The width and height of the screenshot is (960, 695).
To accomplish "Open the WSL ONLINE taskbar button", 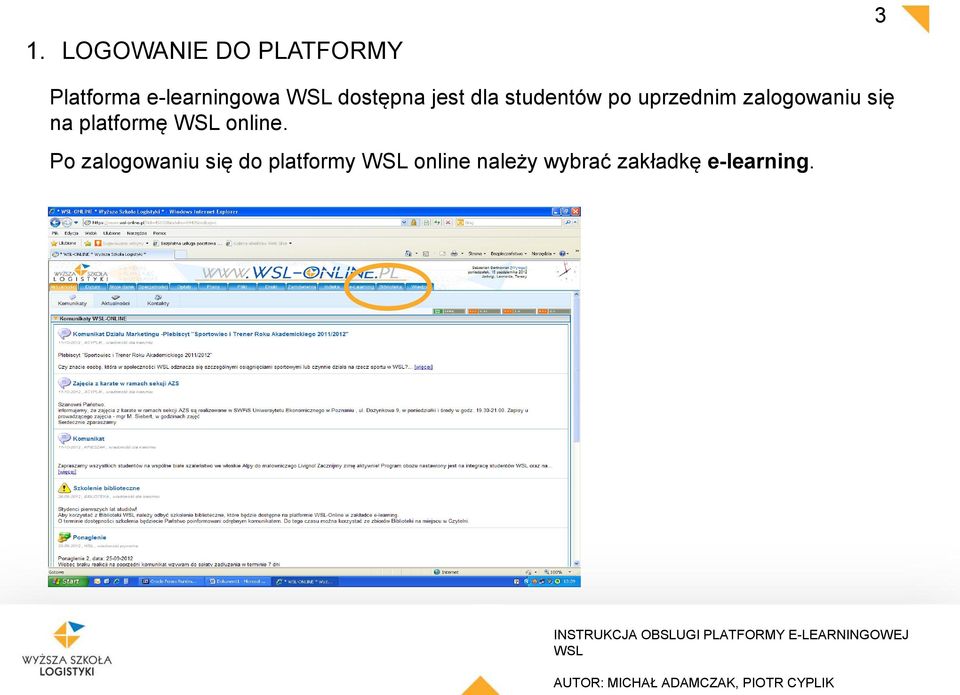I will [303, 581].
